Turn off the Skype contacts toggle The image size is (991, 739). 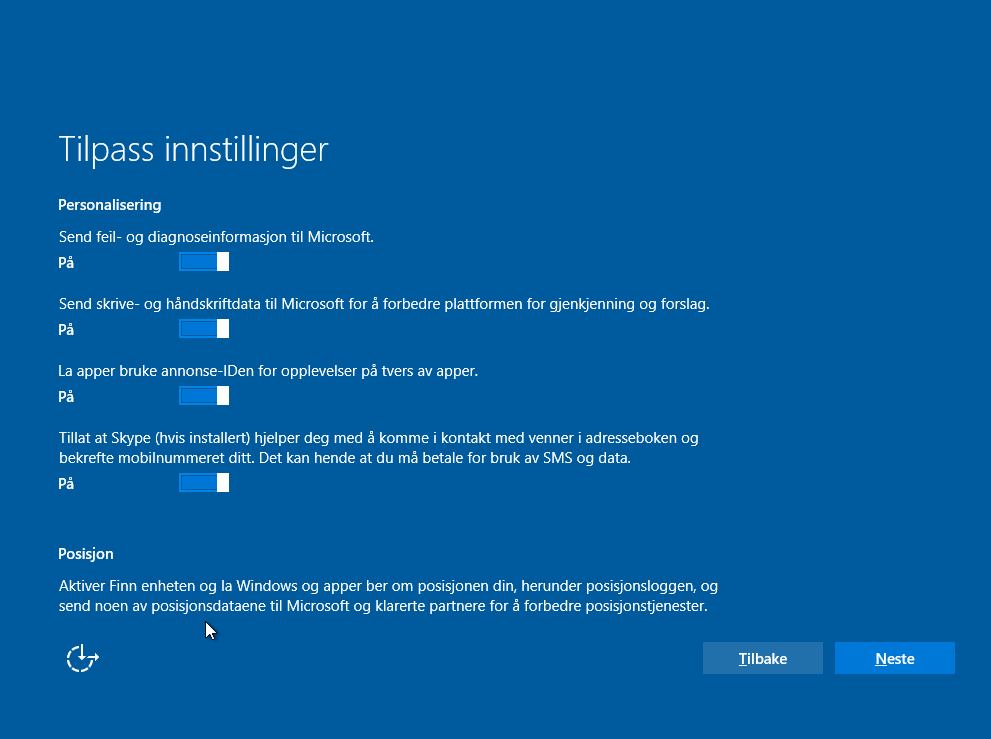point(204,483)
